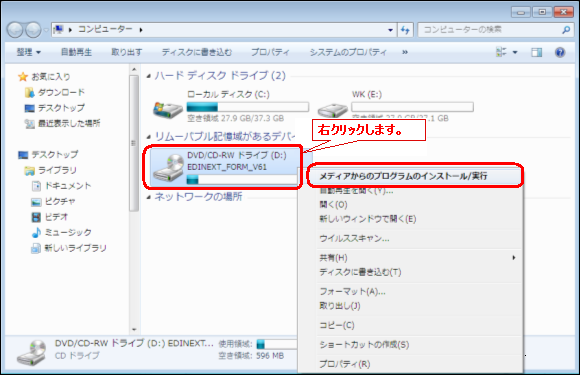
Task: Click システムのプロパティ in the toolbar
Action: click(348, 52)
